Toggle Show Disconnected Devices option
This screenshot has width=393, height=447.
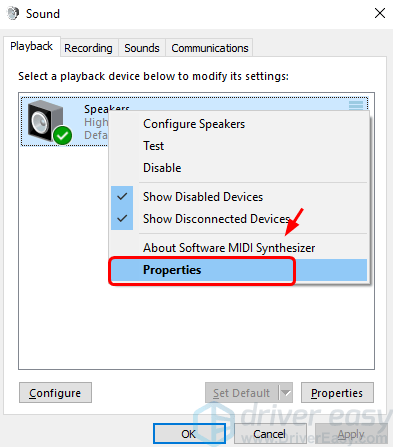pos(216,219)
